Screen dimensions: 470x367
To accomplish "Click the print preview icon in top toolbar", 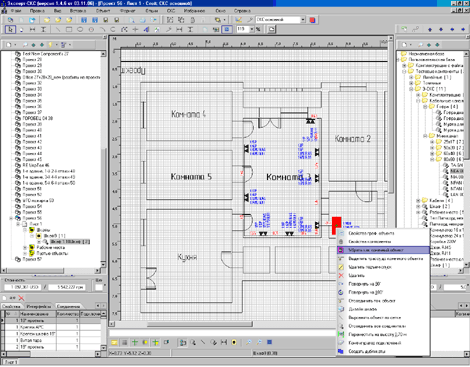I will click(132, 20).
